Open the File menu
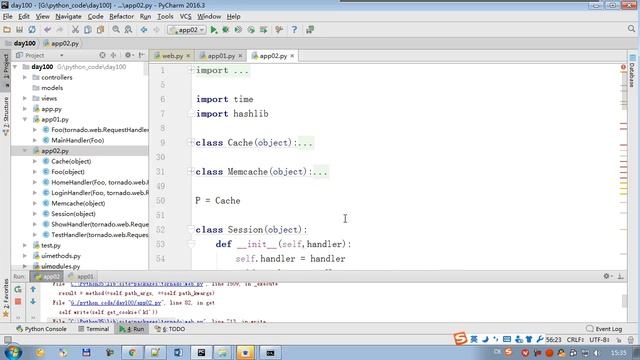The width and height of the screenshot is (640, 360). tap(7, 16)
